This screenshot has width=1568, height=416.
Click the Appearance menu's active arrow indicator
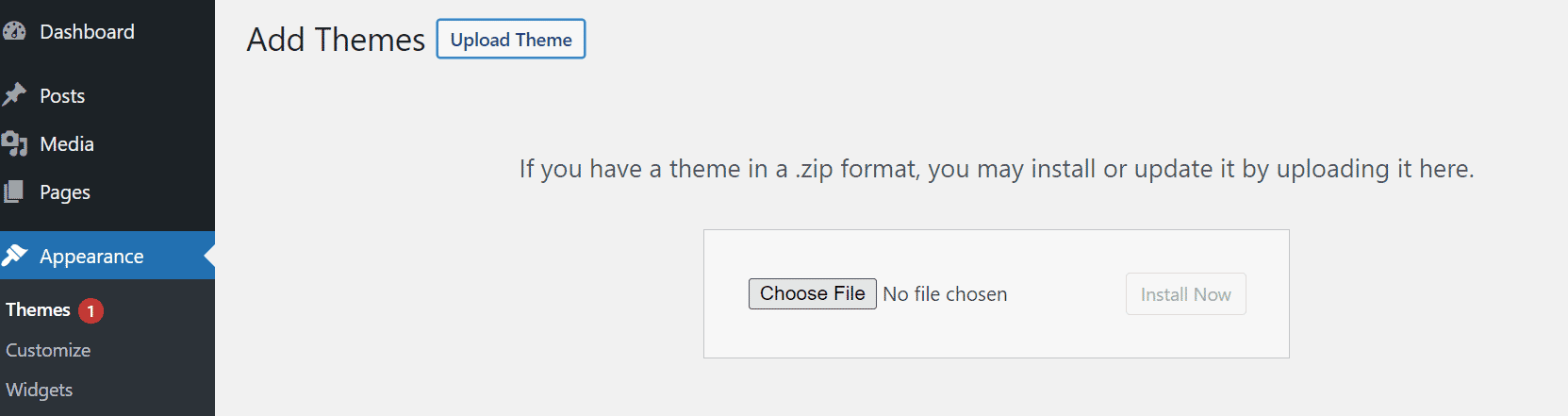click(209, 256)
